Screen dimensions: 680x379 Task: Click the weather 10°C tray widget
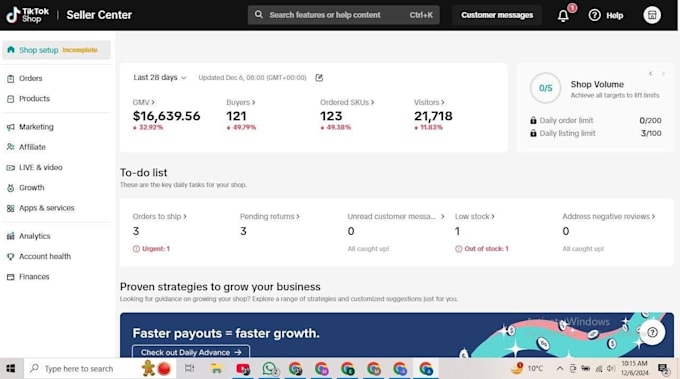coord(527,369)
